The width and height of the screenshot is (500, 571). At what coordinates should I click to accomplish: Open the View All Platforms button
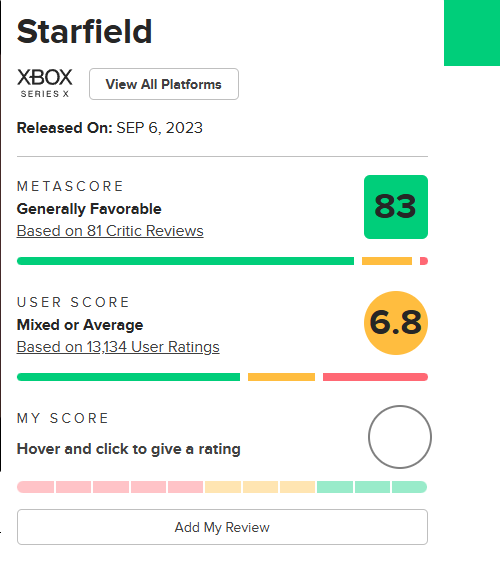pyautogui.click(x=164, y=84)
